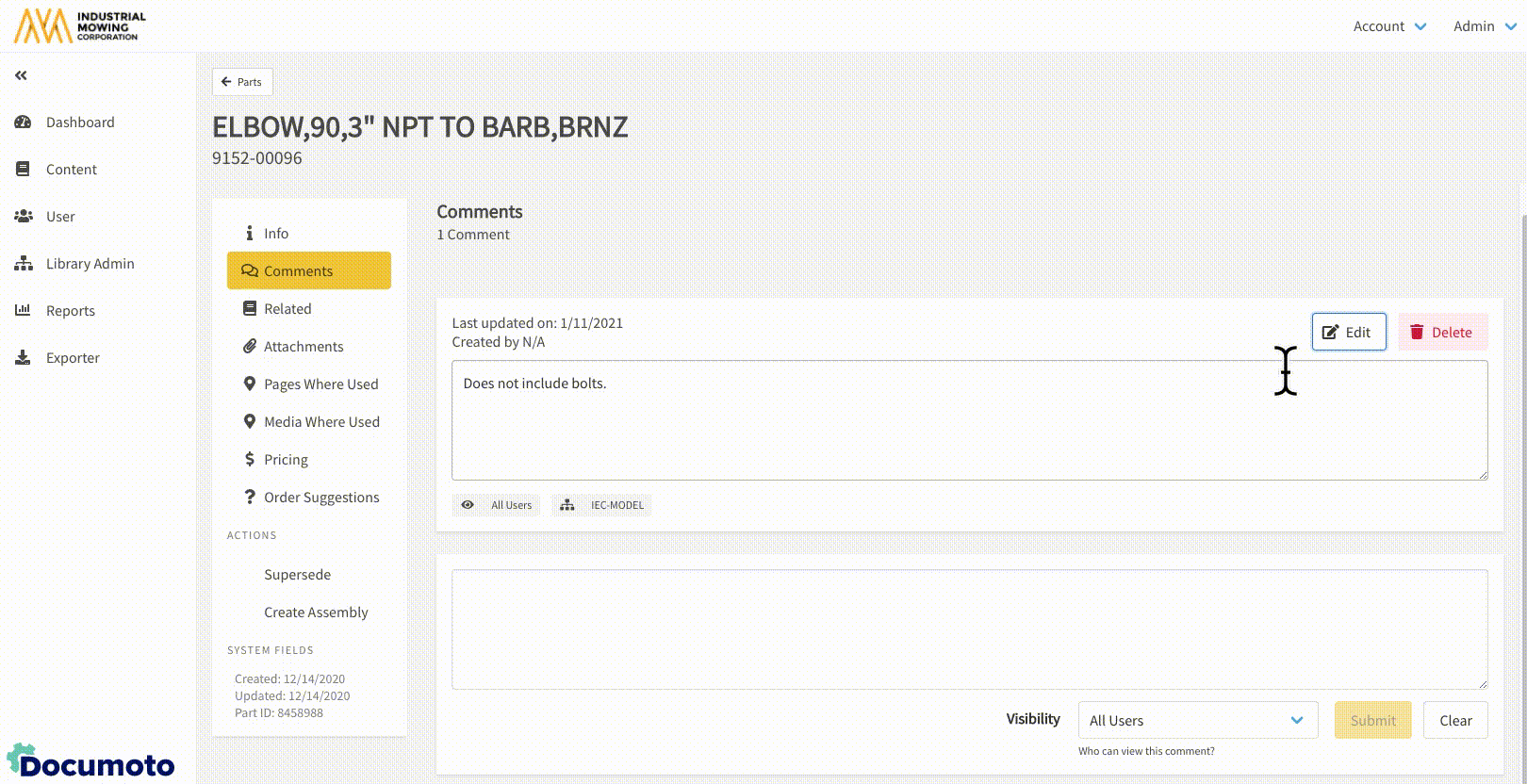Image resolution: width=1527 pixels, height=784 pixels.
Task: Click the All Users eye visibility tag
Action: pos(497,505)
